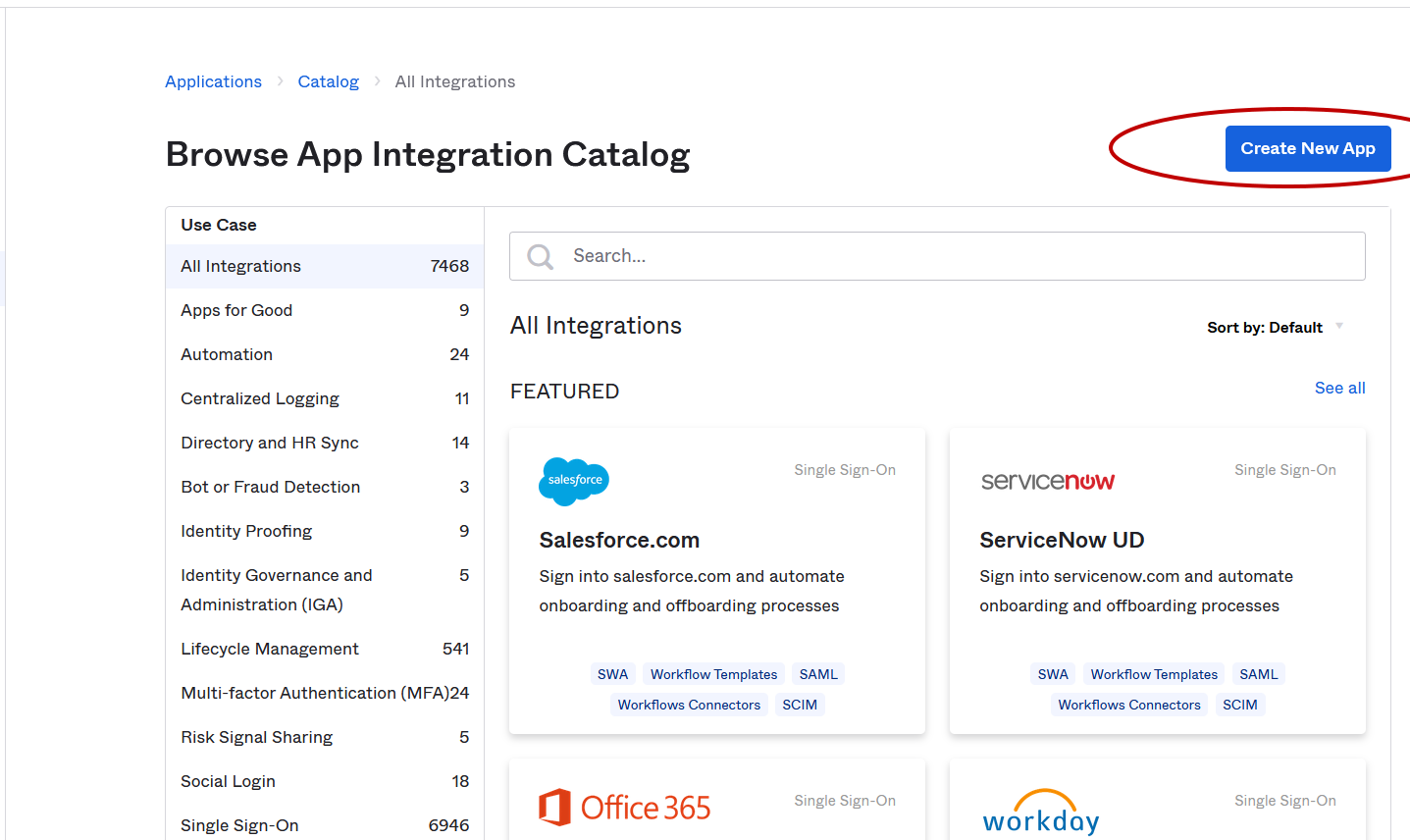Viewport: 1410px width, 840px height.
Task: Click SWA tag on ServiceNow card
Action: point(1053,674)
